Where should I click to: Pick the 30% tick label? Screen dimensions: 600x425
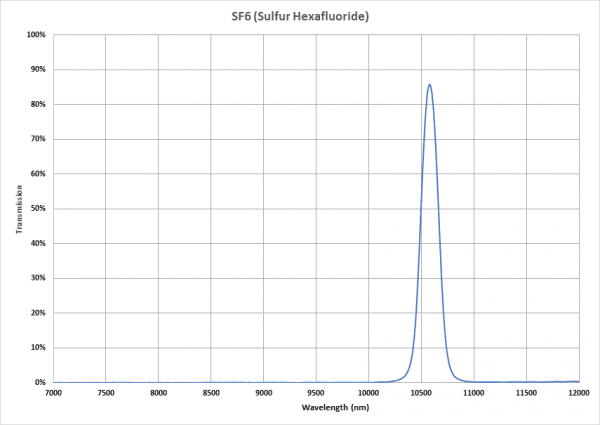[38, 278]
